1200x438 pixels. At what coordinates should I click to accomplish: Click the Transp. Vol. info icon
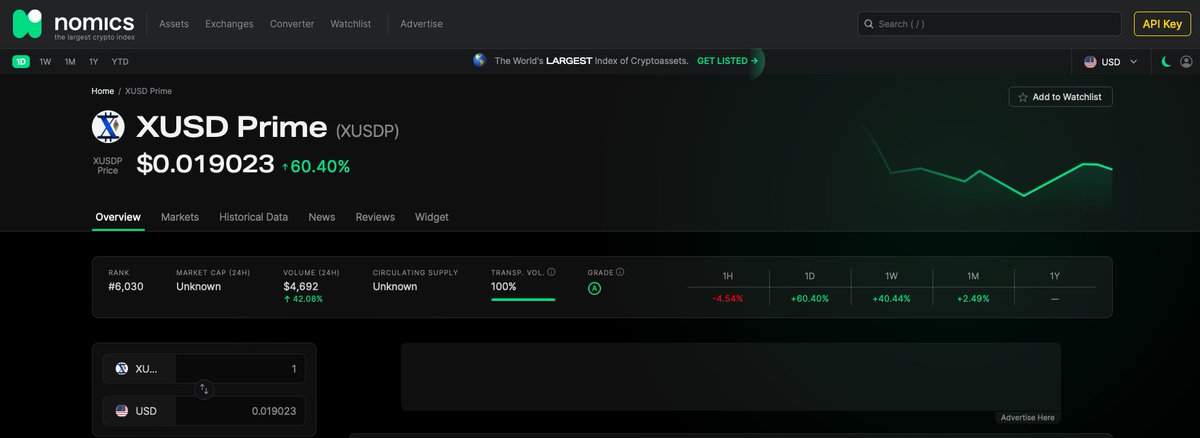[551, 272]
